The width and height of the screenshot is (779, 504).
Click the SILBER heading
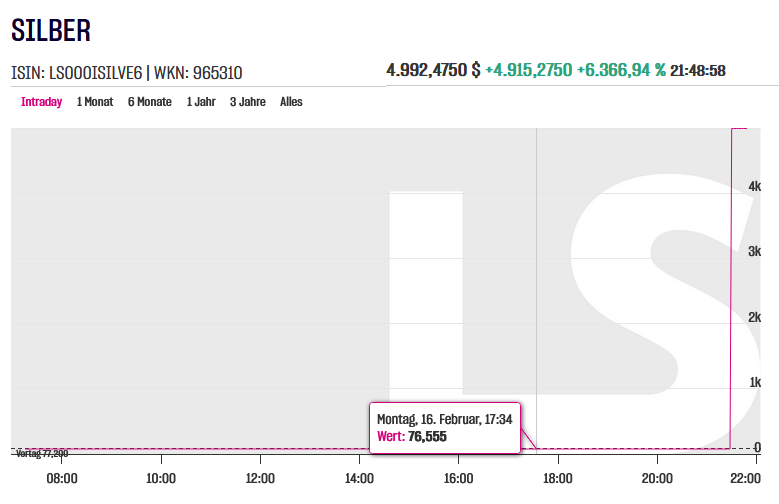tap(51, 30)
